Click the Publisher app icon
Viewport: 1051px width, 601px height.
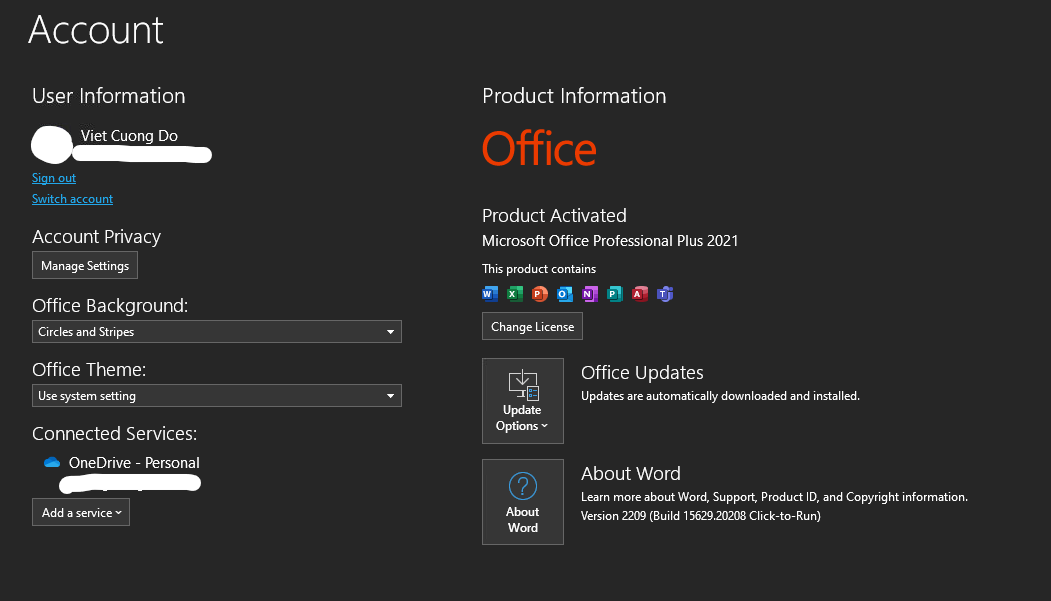[x=615, y=293]
